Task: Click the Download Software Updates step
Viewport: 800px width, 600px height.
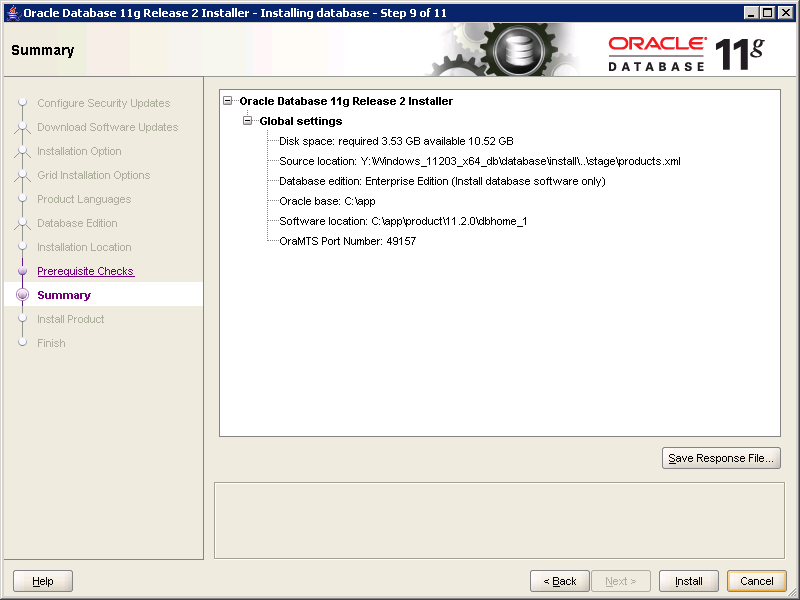Action: 108,127
